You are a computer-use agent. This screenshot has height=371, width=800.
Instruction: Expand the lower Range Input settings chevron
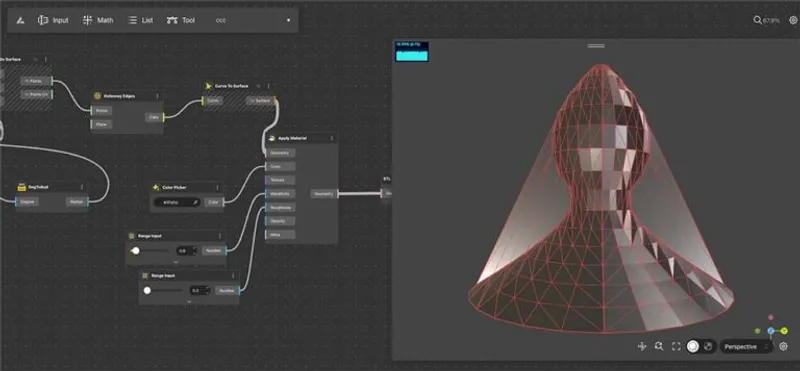click(189, 302)
